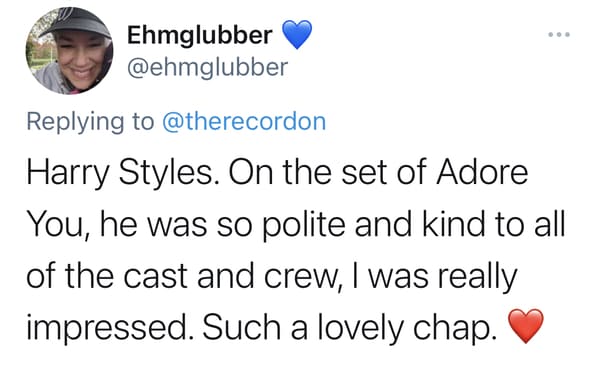Screen dimensions: 599x375
Task: Open the Ehmglubber display name profile
Action: point(200,35)
